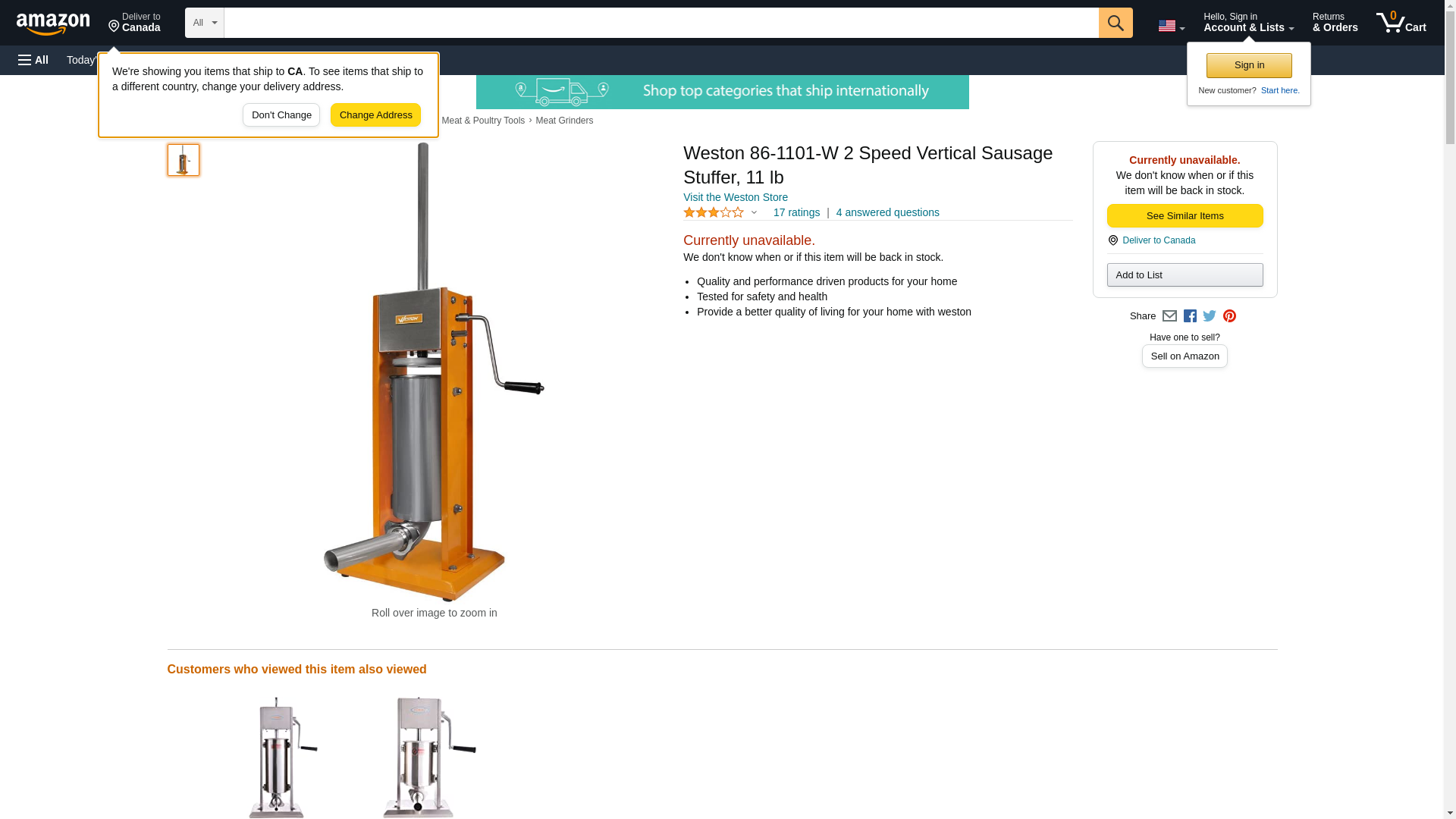Share product via email icon
This screenshot has width=1456, height=819.
(x=1169, y=316)
